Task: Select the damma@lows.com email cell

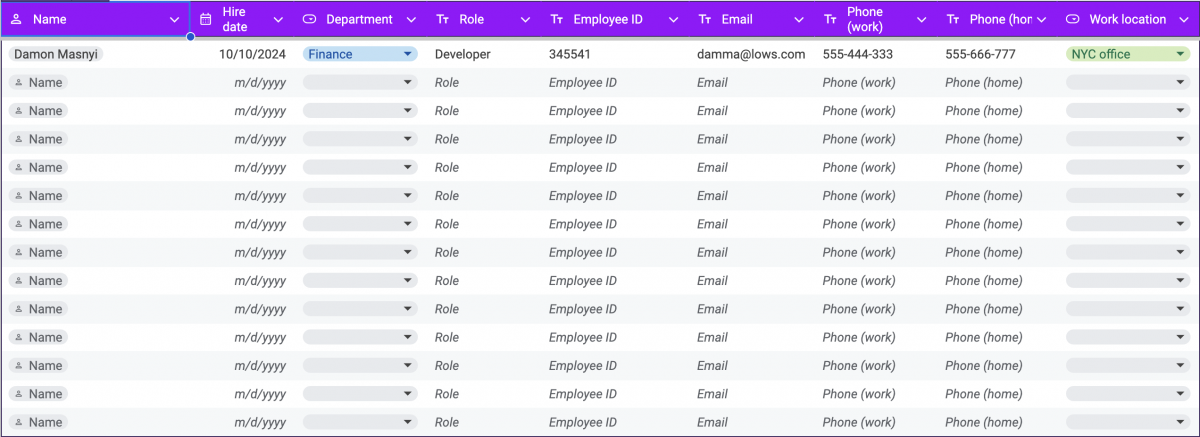Action: click(x=751, y=54)
